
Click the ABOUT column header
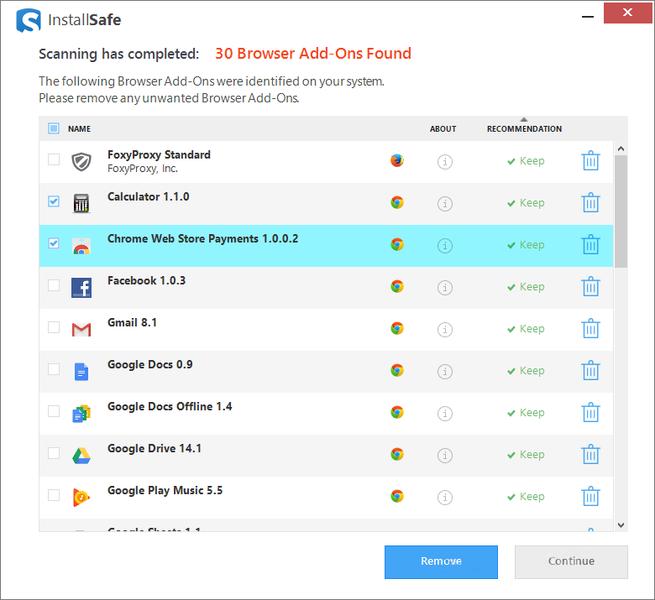coord(443,129)
